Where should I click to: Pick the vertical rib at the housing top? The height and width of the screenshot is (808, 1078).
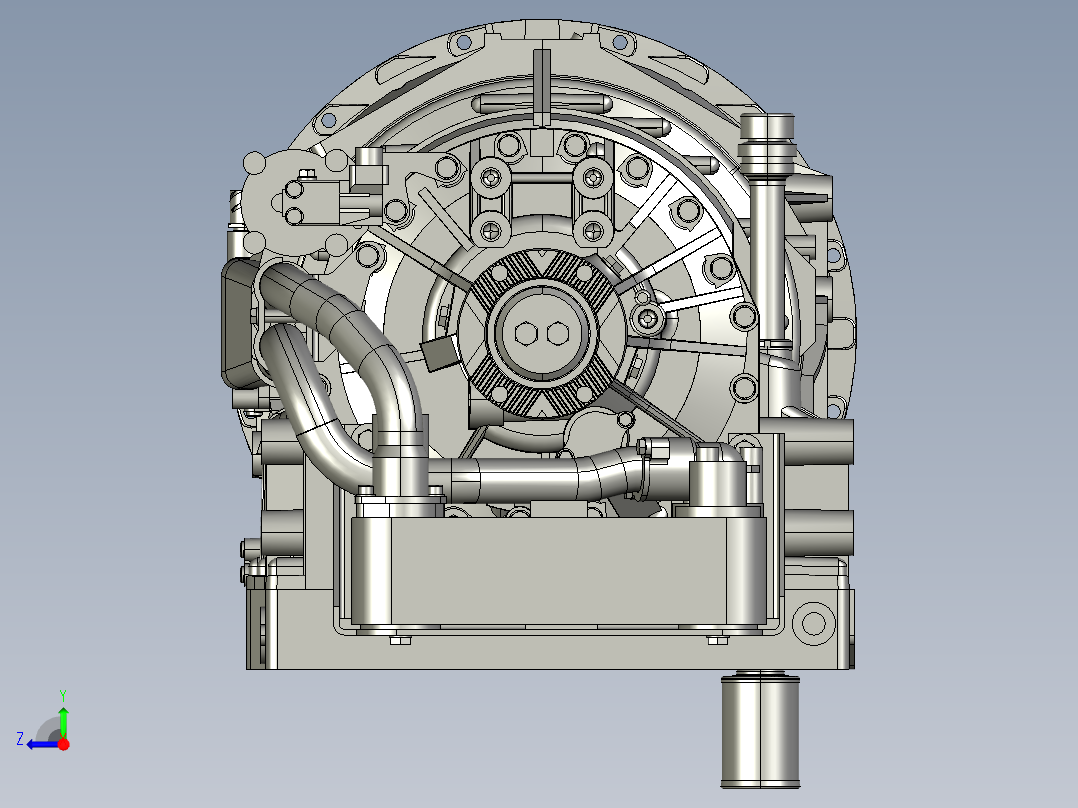coord(542,87)
